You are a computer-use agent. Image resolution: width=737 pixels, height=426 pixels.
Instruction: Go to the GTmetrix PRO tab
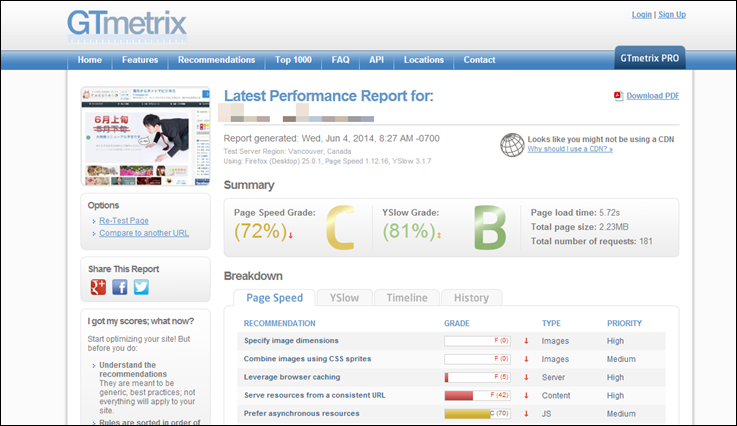coord(650,59)
